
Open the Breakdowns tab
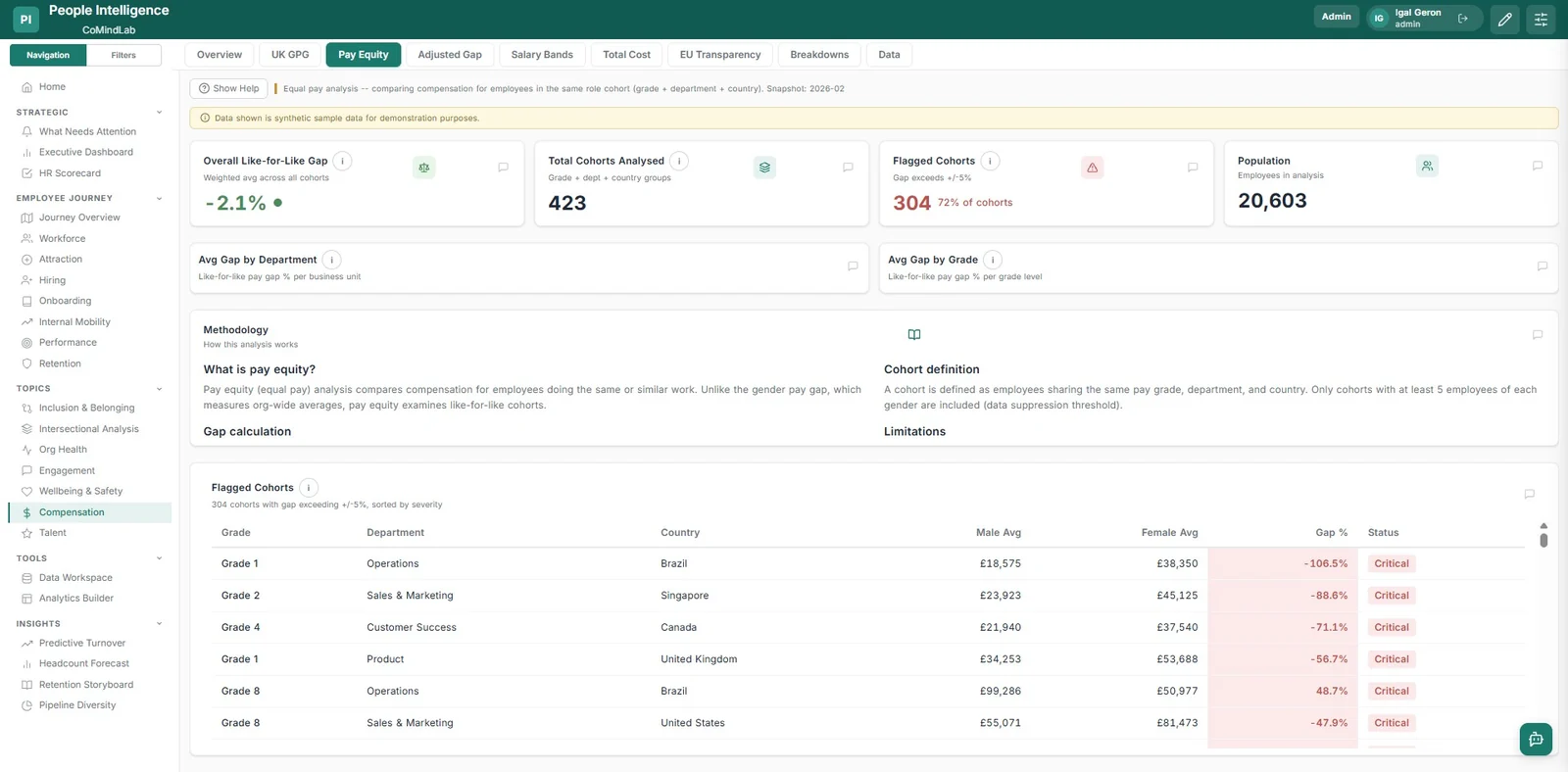click(x=819, y=55)
